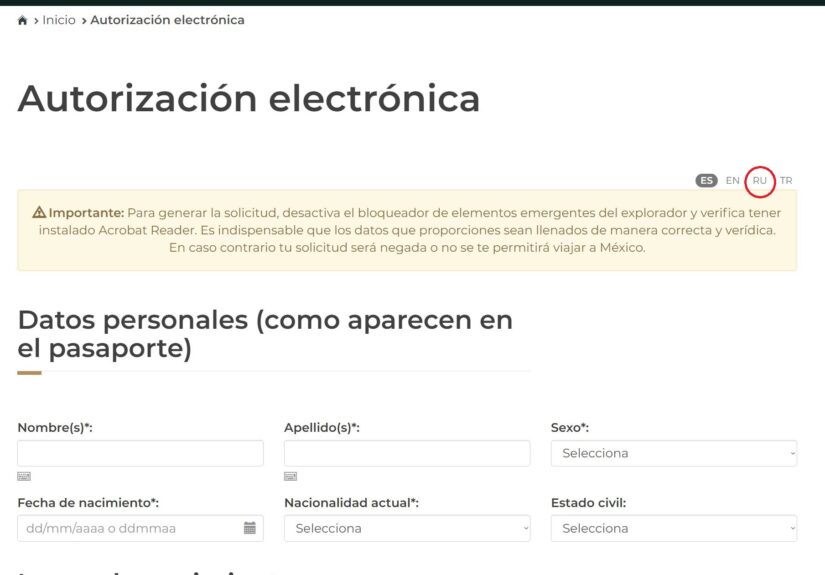Click the home icon in the breadcrumb

[x=23, y=20]
